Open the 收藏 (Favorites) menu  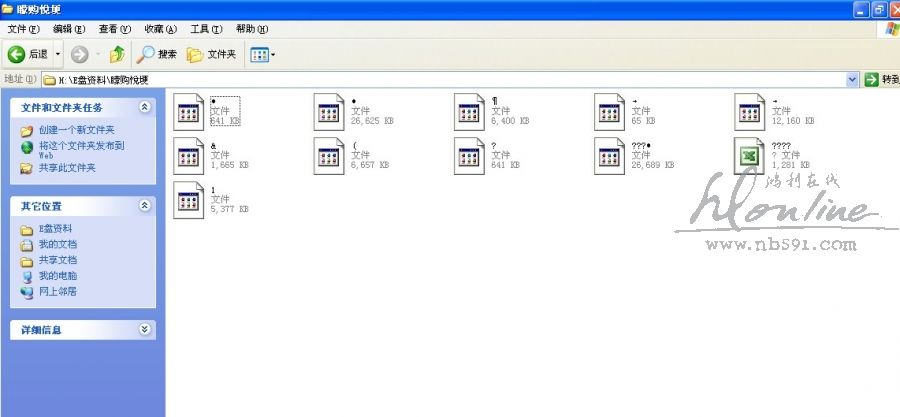[160, 29]
